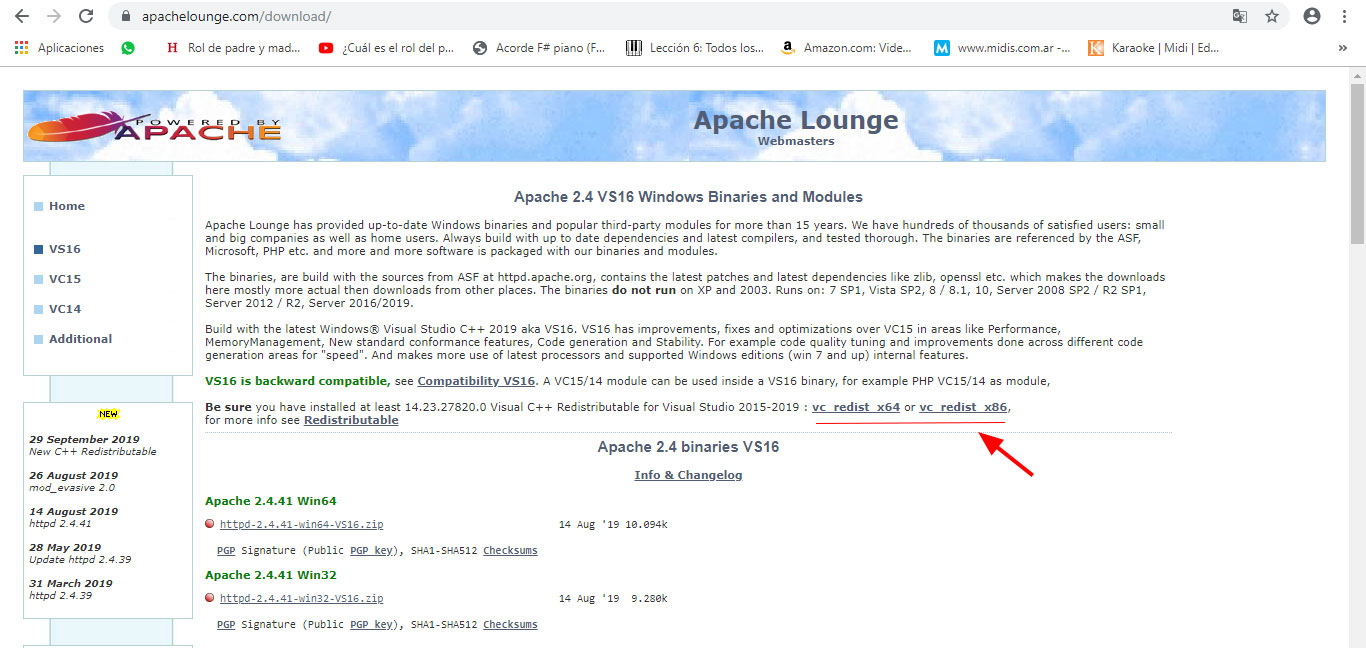Screen dimensions: 1366x648
Task: Open Checksums link under Win32
Action: (510, 624)
